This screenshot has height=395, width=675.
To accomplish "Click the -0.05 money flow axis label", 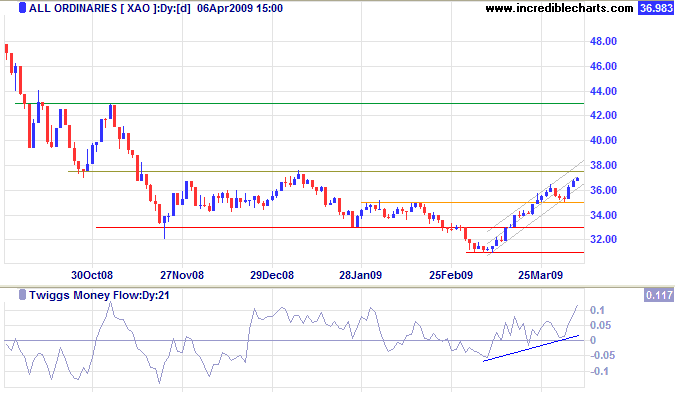I will 602,355.
